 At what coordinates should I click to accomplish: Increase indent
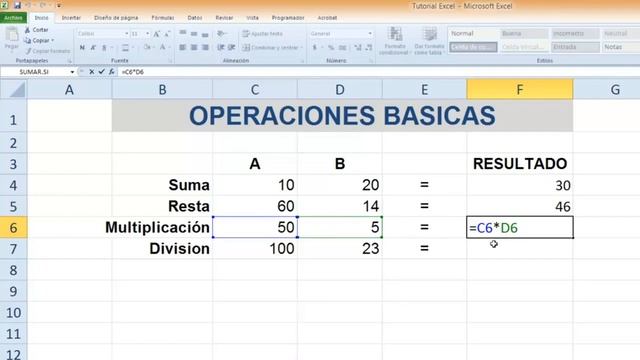(x=231, y=48)
